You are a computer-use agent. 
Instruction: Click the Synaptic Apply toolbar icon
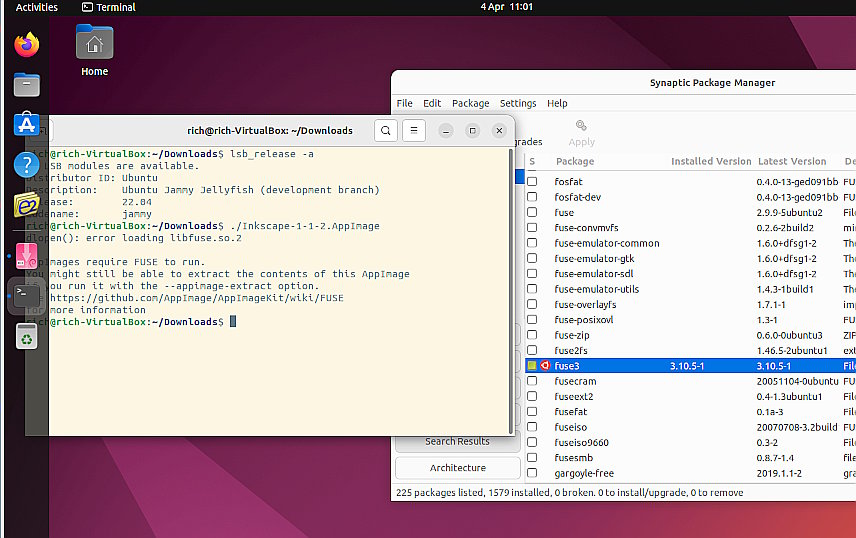(x=581, y=133)
